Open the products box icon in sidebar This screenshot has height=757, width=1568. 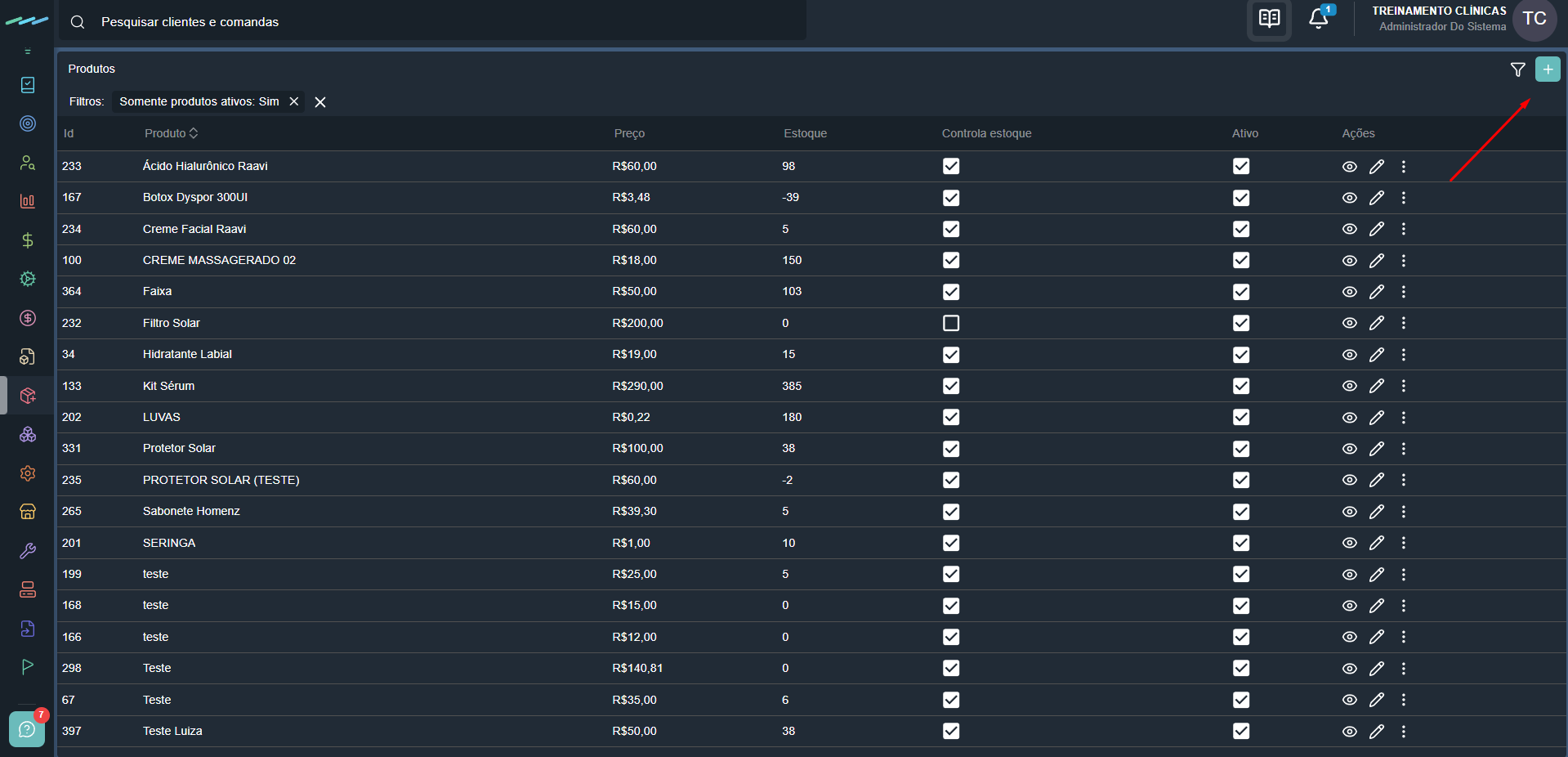click(28, 396)
